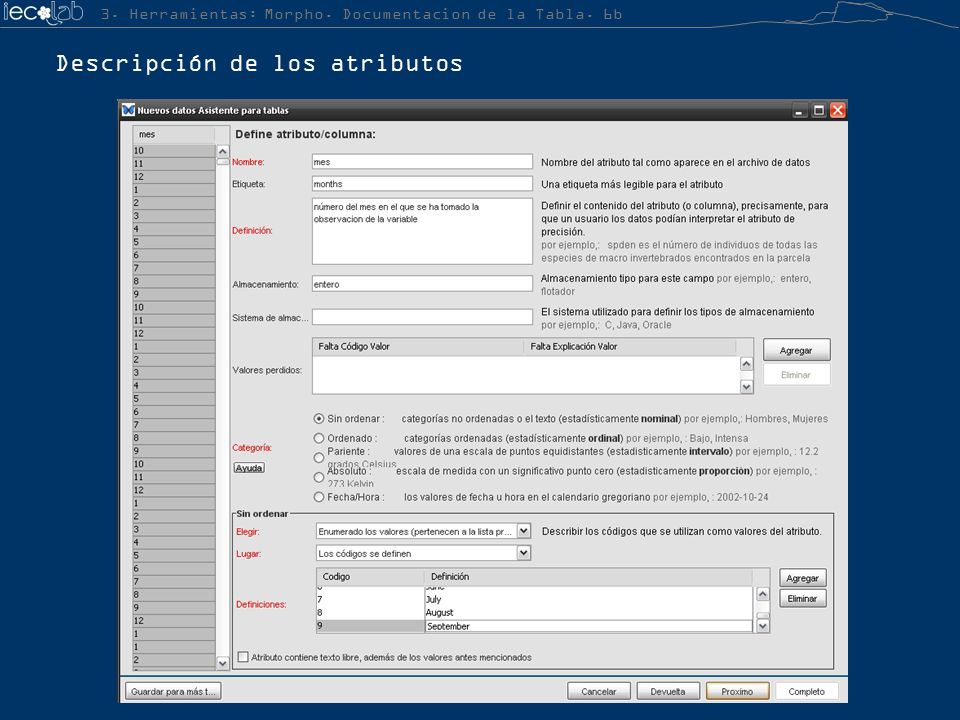Click the Nombre input field containing 'mes'

(x=422, y=162)
